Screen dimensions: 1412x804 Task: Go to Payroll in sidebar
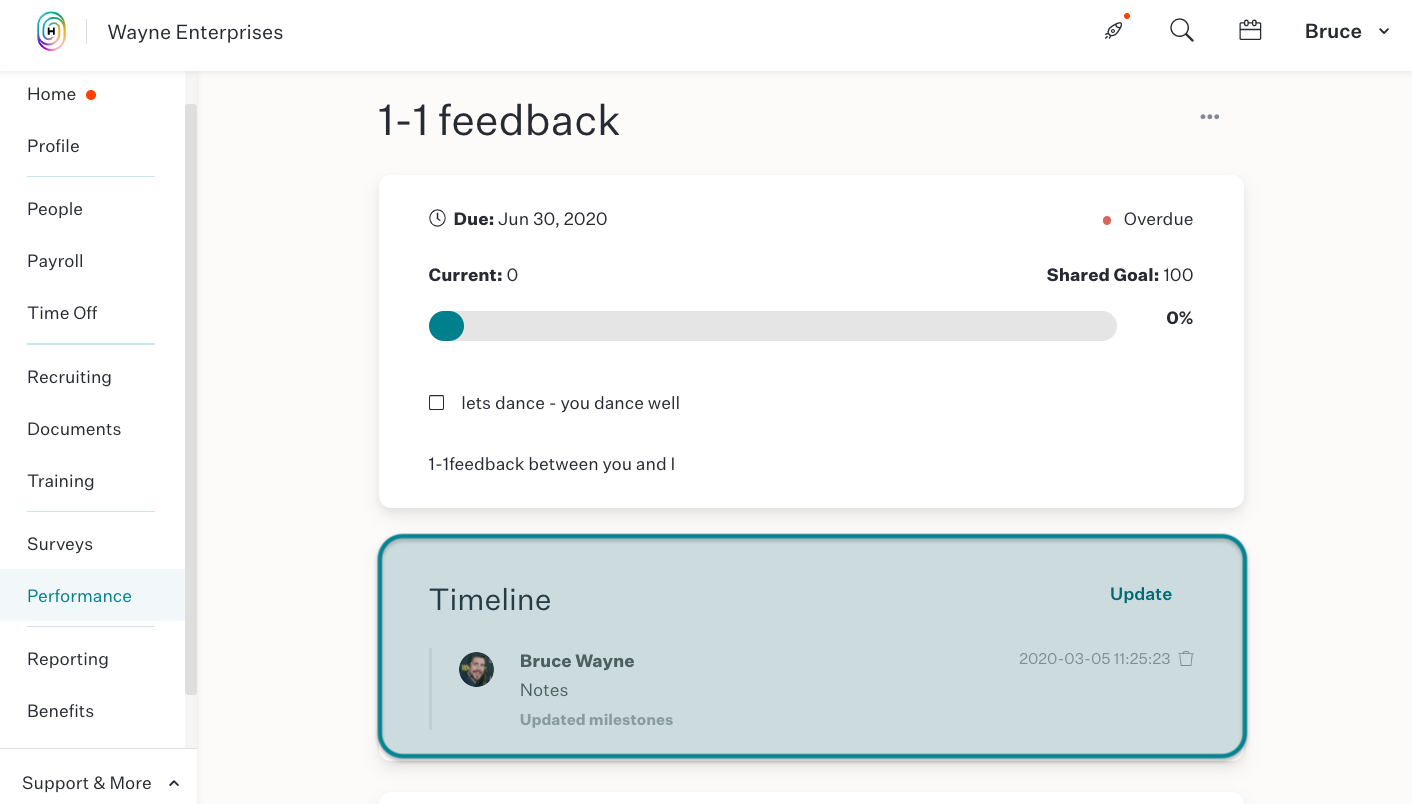55,261
